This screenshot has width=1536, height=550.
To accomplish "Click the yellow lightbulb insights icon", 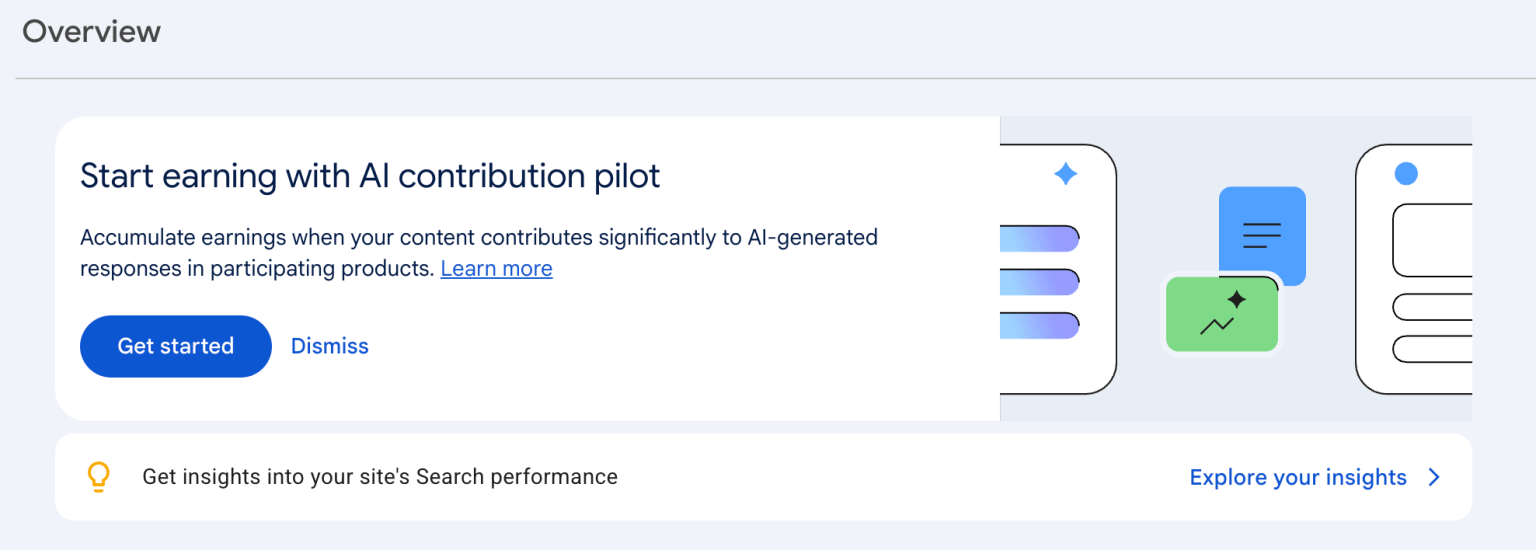I will [98, 477].
